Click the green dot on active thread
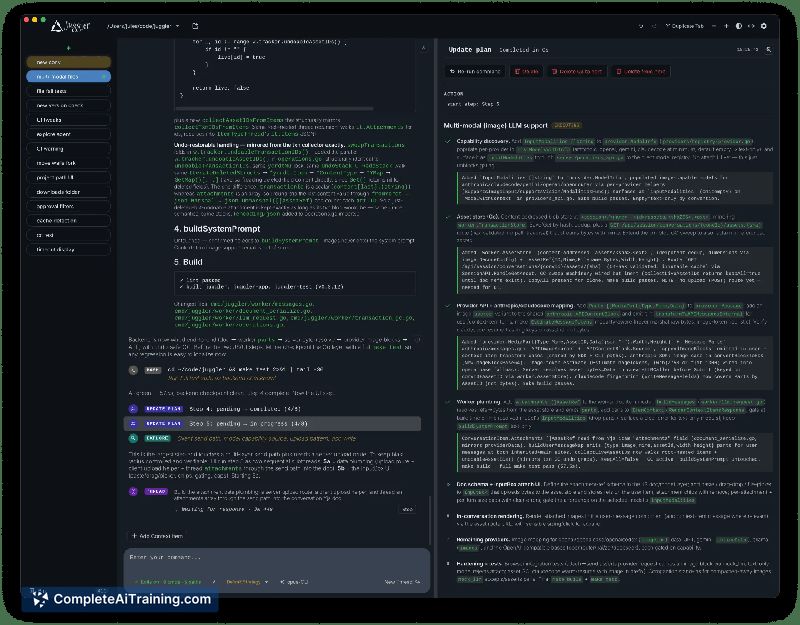Screen dimensions: 800x625 click(104, 77)
